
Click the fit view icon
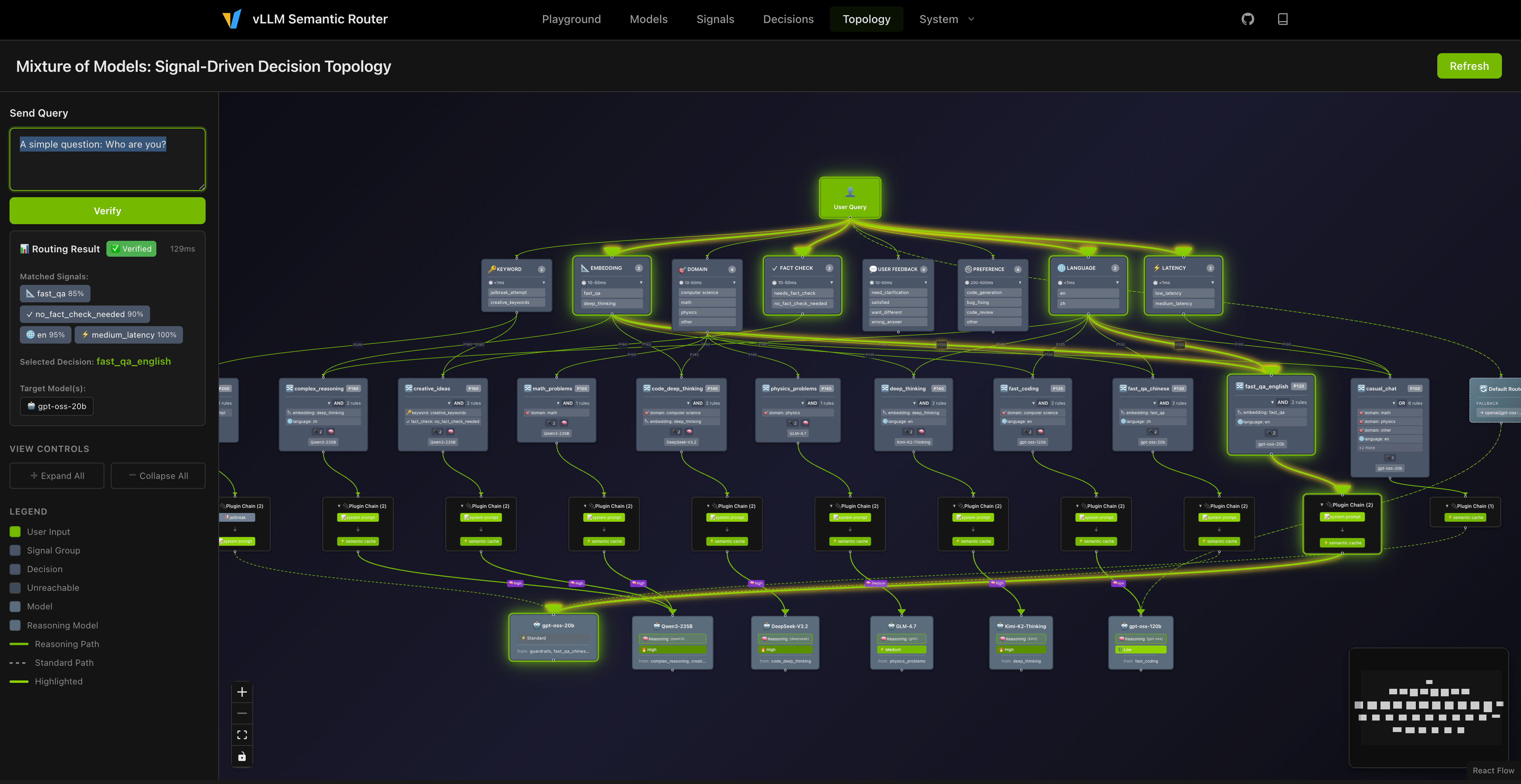[x=242, y=735]
